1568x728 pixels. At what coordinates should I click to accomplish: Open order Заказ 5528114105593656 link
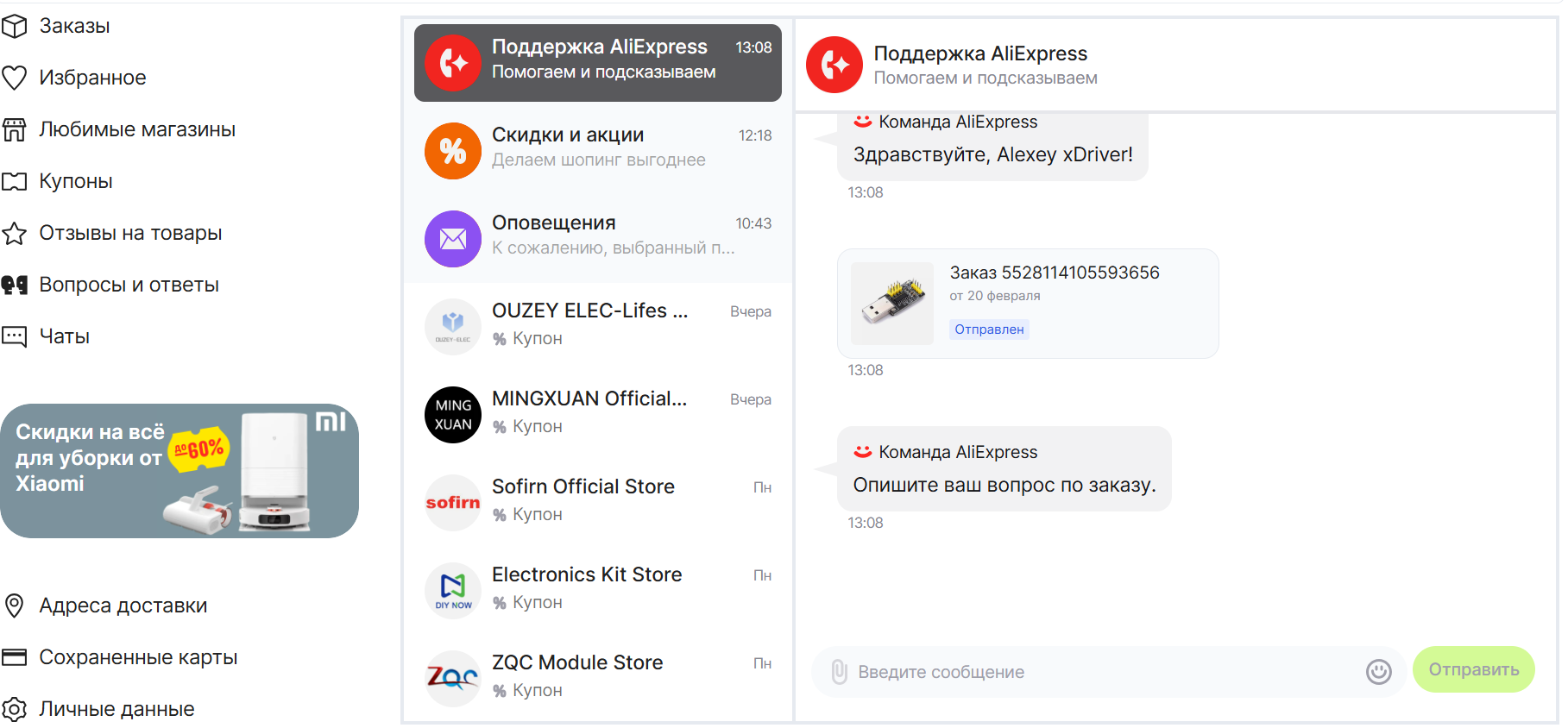(x=1055, y=273)
